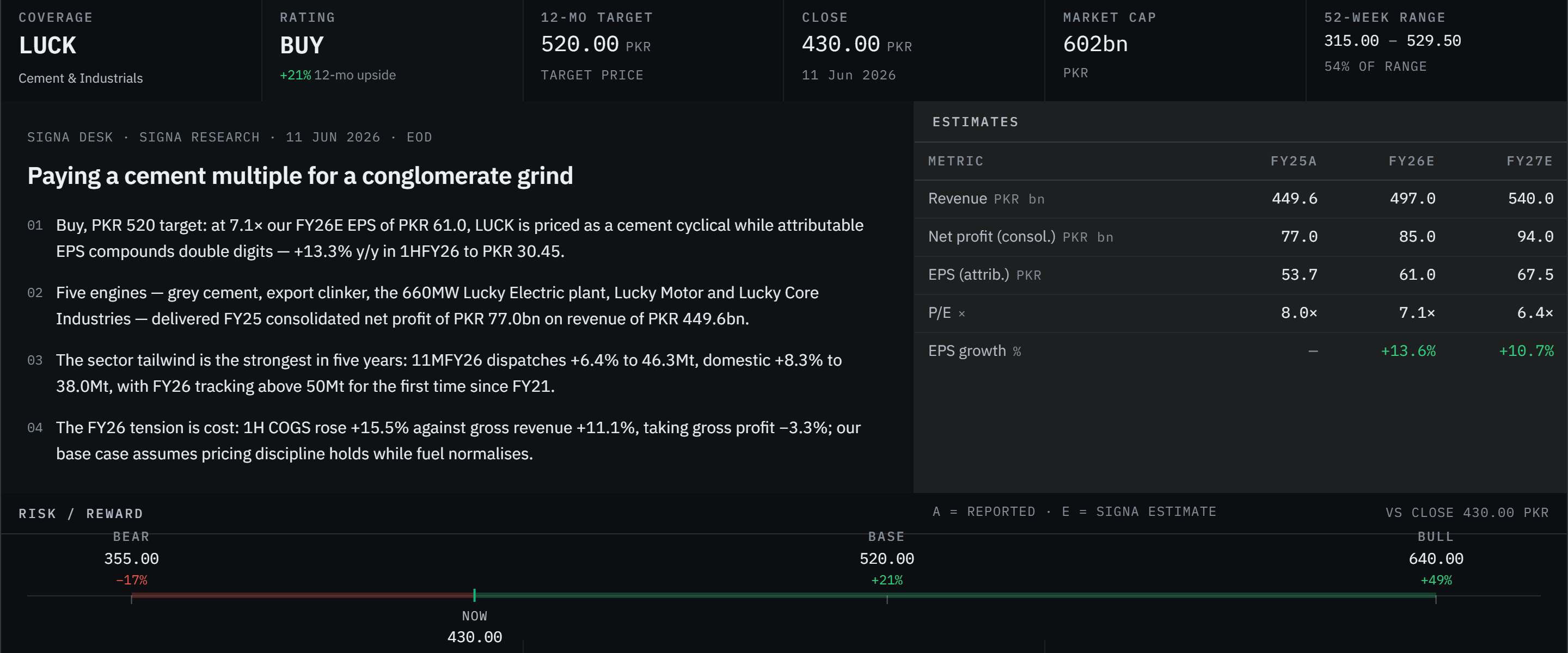Click the 430.00 PKR close price
Viewport: 1568px width, 653px height.
(856, 45)
